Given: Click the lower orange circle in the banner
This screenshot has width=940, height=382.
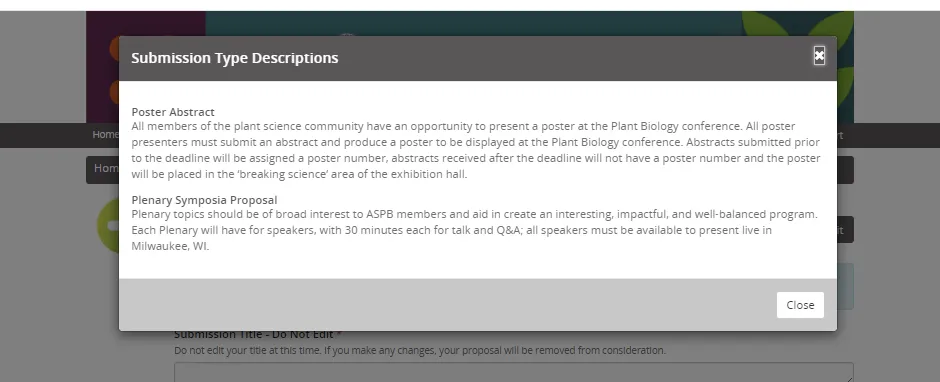Looking at the screenshot, I should click(115, 92).
